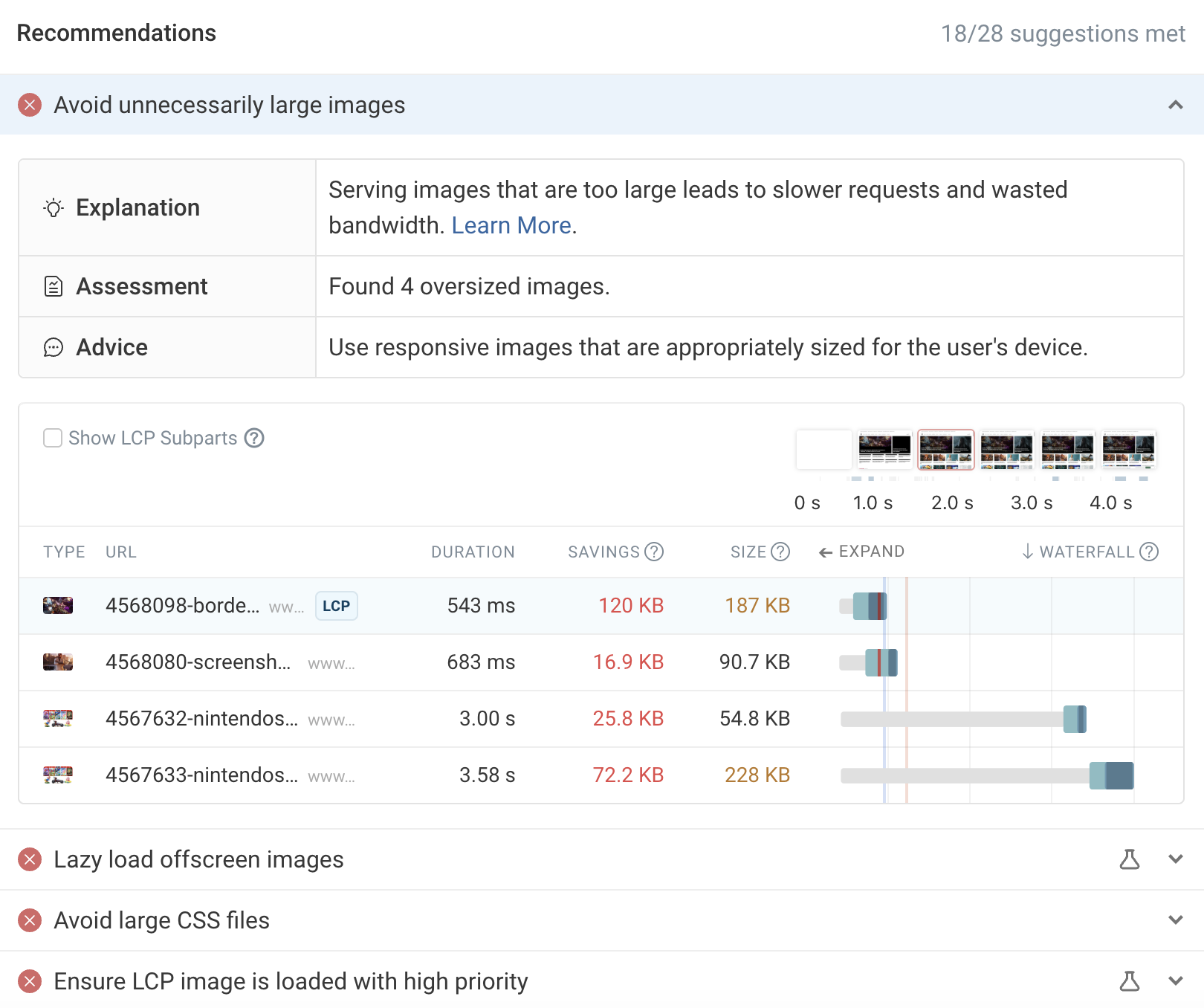Click the URL column header

coord(120,552)
